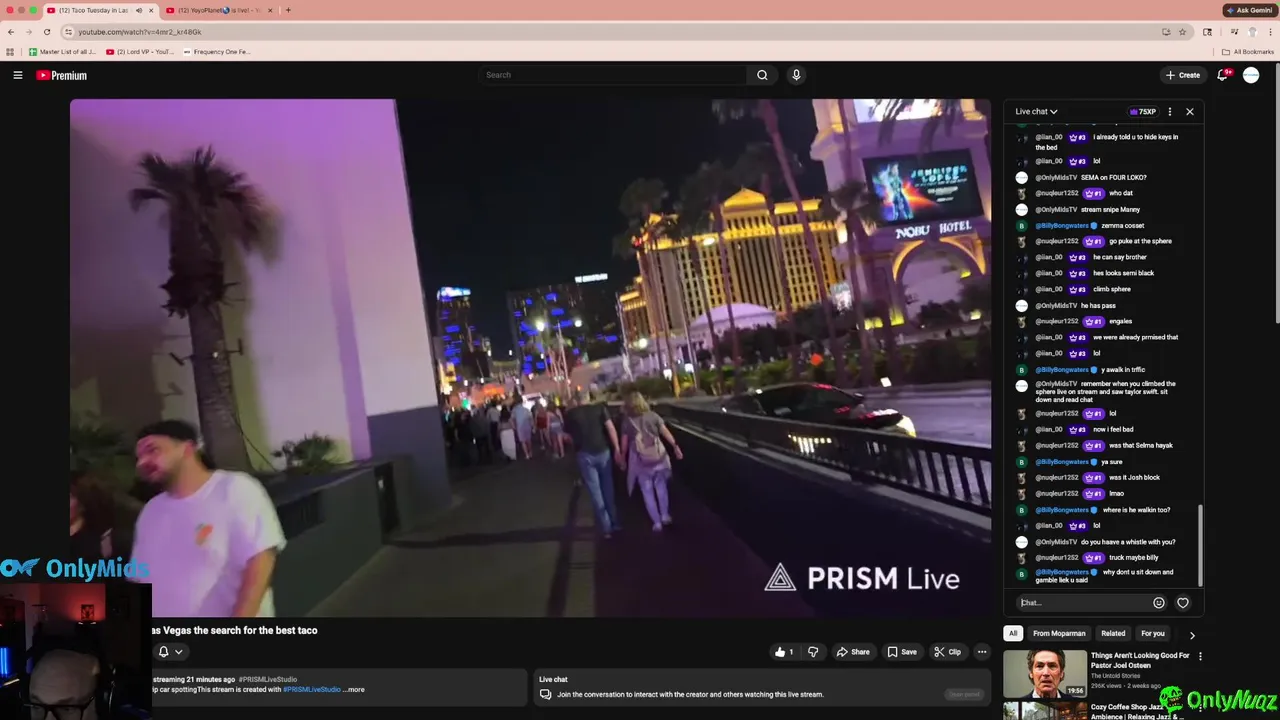Viewport: 1280px width, 720px height.
Task: Mute the Taco Tuesday tab audio
Action: click(x=139, y=10)
